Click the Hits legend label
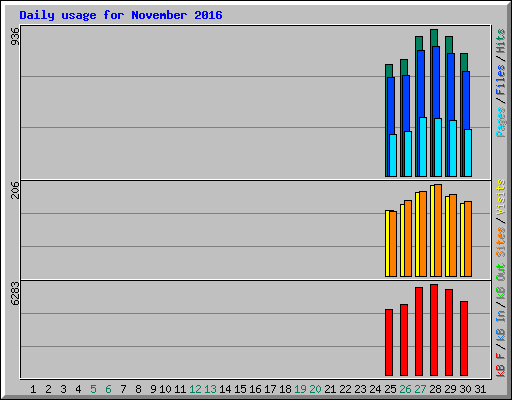Screen dimensions: 512x400 coord(501,41)
